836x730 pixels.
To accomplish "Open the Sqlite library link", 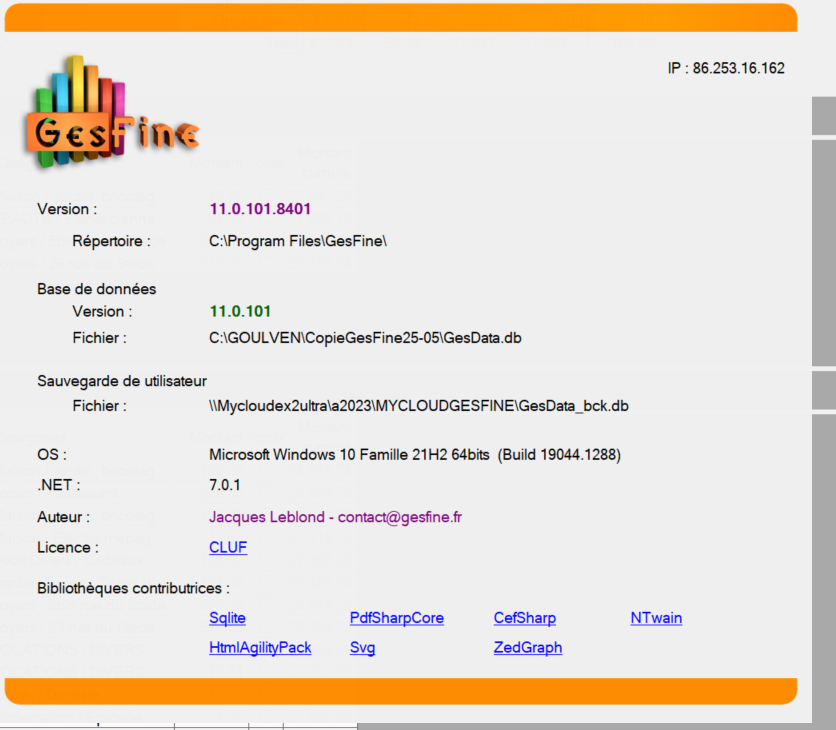I will [227, 618].
